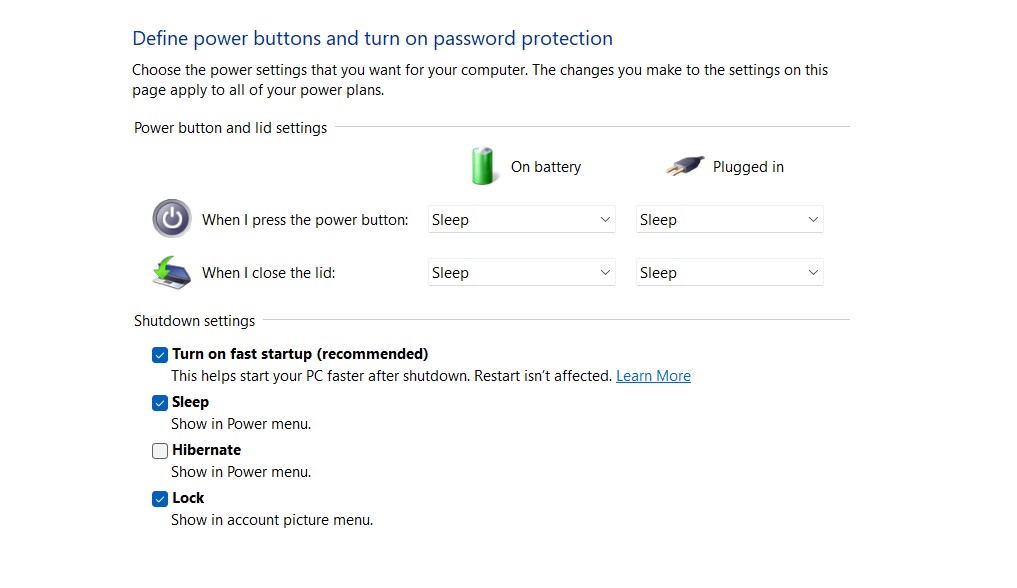
Task: Click the laptop lid close icon
Action: pos(171,272)
